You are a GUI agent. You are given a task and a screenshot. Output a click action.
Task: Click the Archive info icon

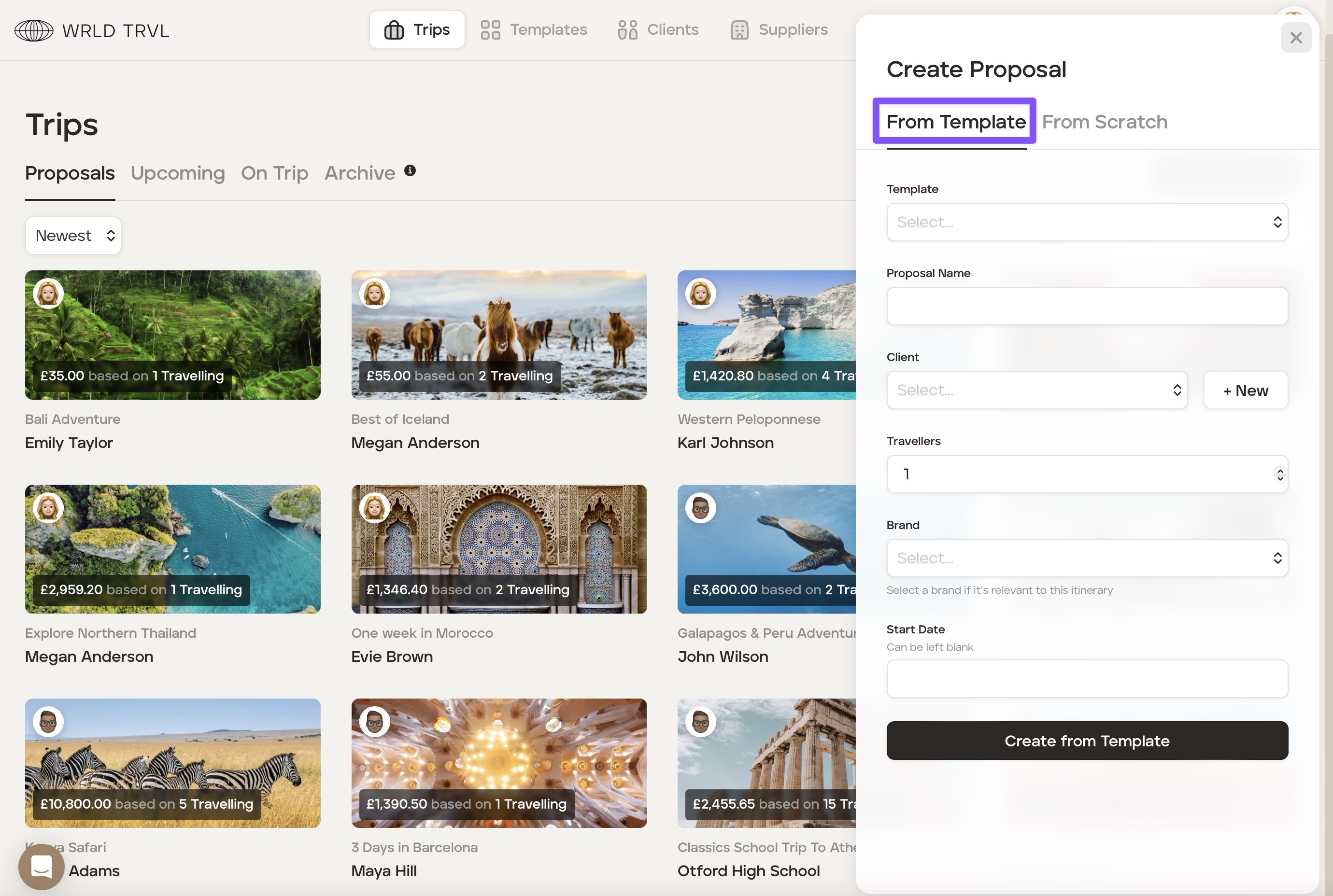[x=410, y=170]
